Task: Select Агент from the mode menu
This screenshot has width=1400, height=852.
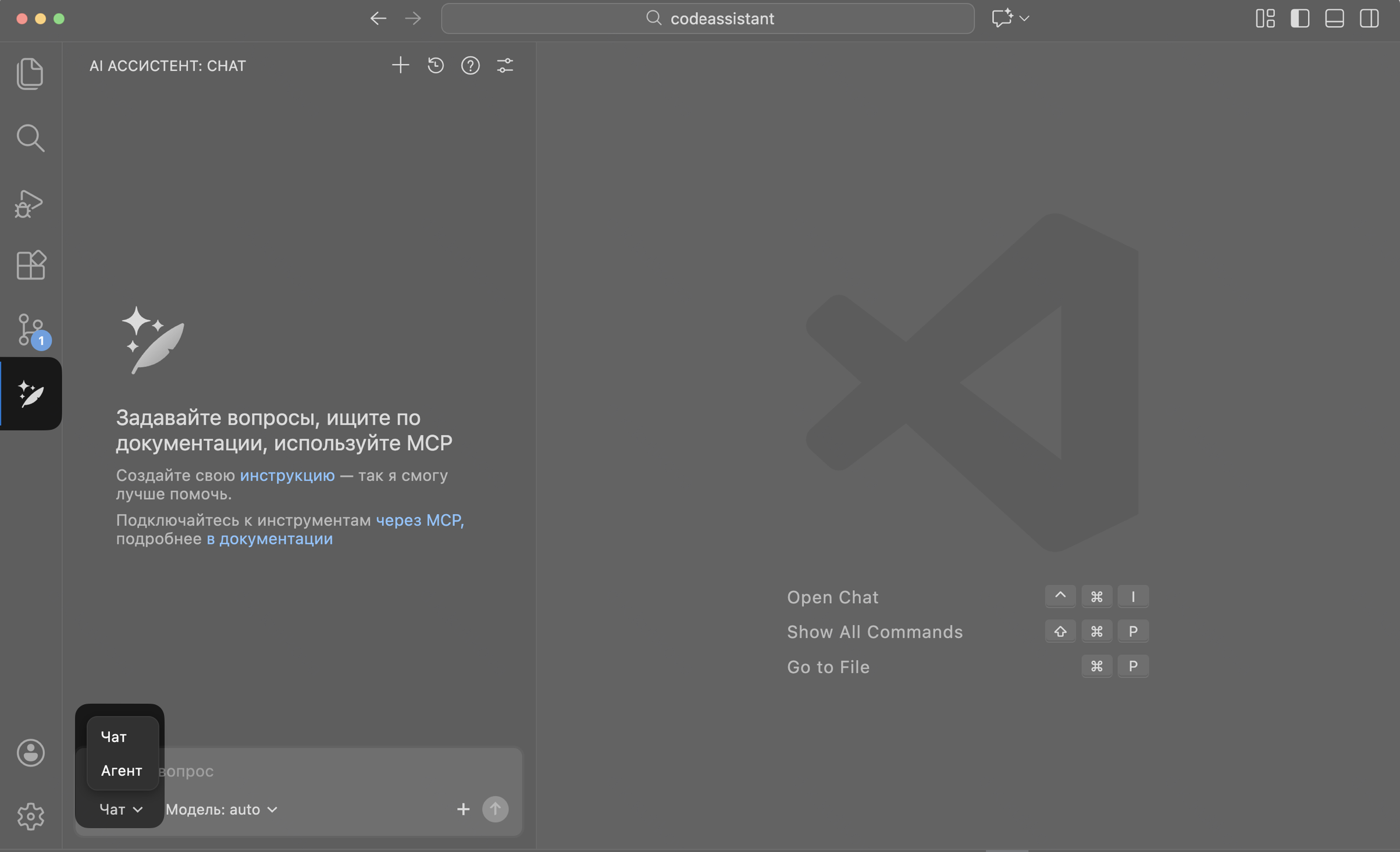Action: [x=123, y=771]
